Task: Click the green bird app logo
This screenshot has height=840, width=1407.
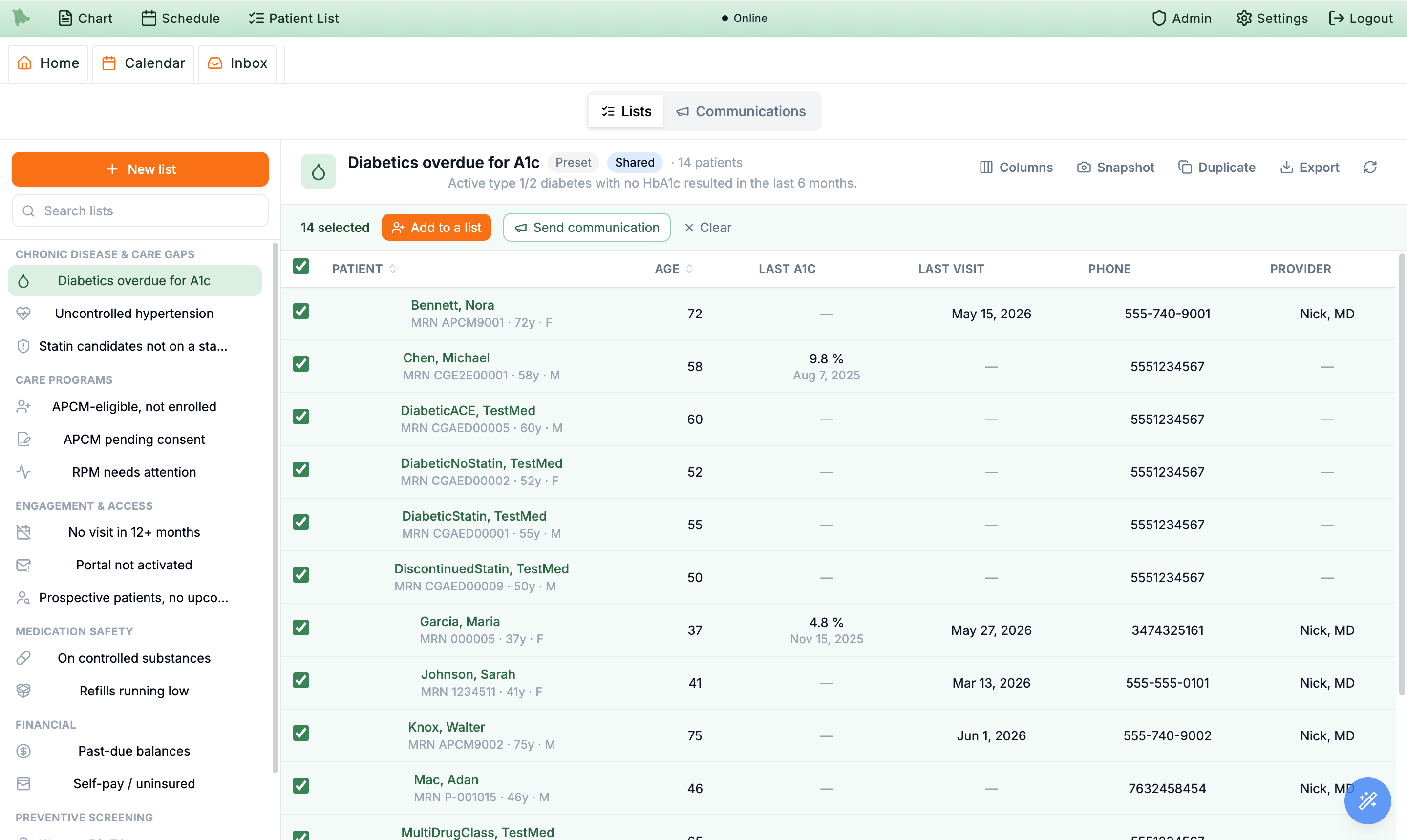Action: 21,18
